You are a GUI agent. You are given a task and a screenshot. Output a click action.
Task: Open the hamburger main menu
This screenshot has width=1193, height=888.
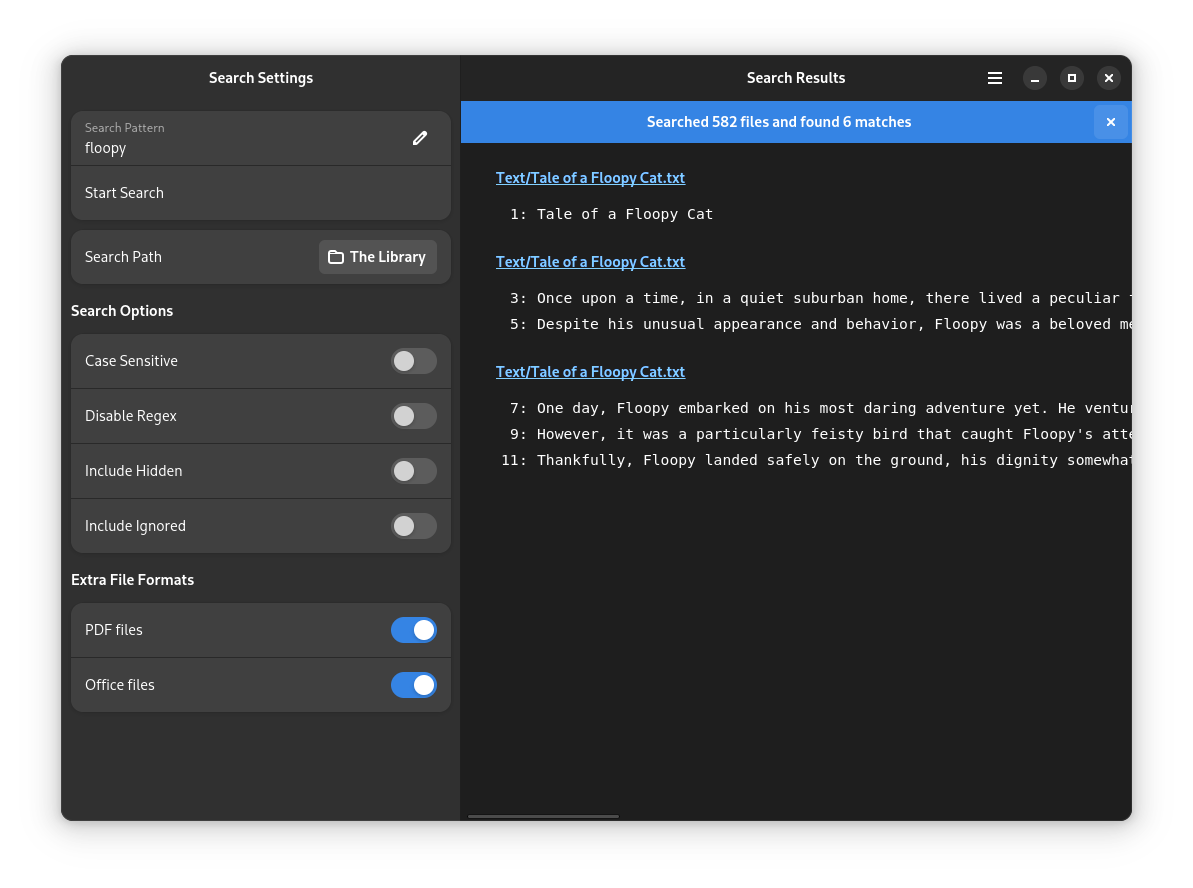coord(995,78)
